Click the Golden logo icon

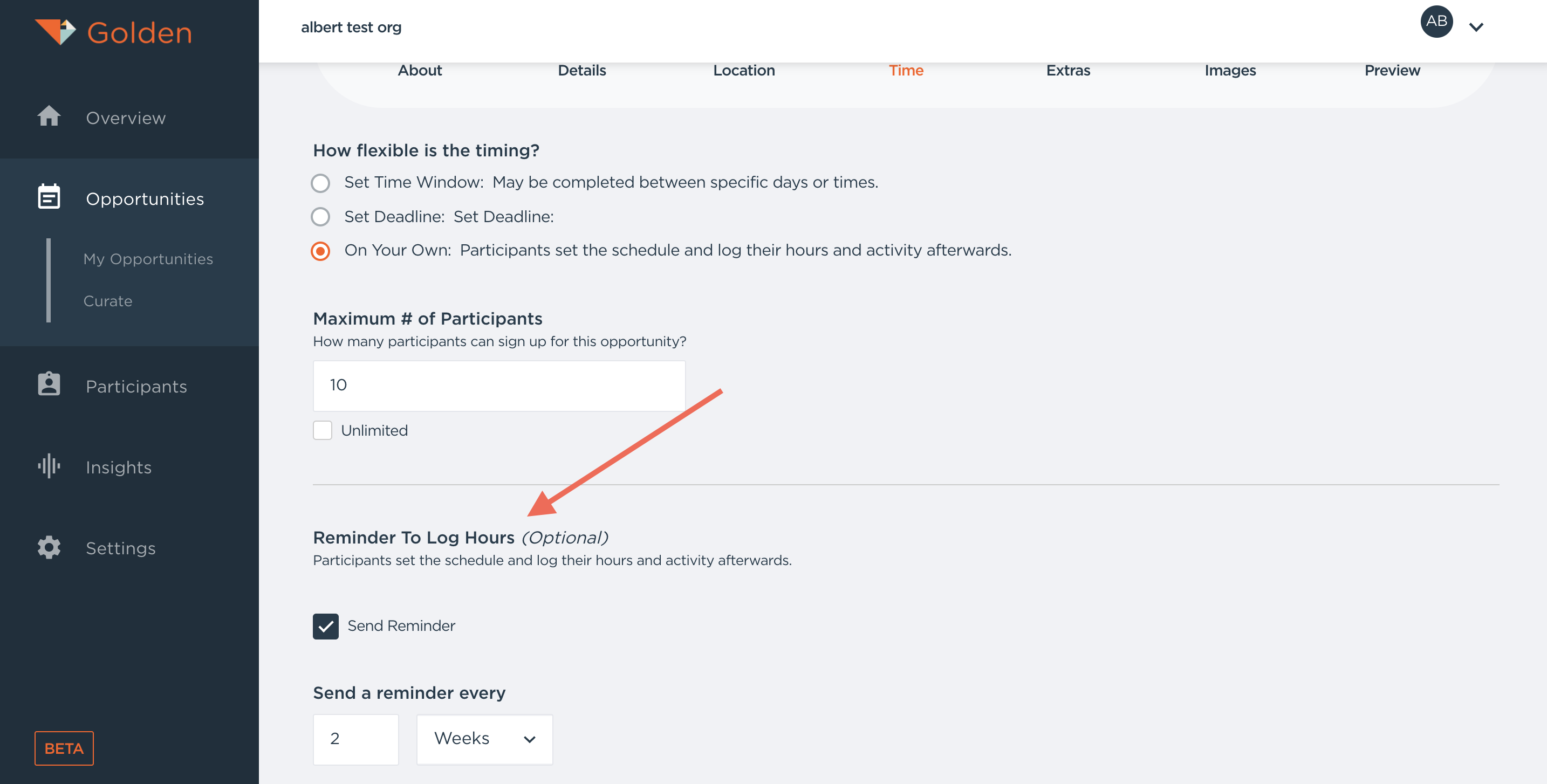[x=55, y=31]
